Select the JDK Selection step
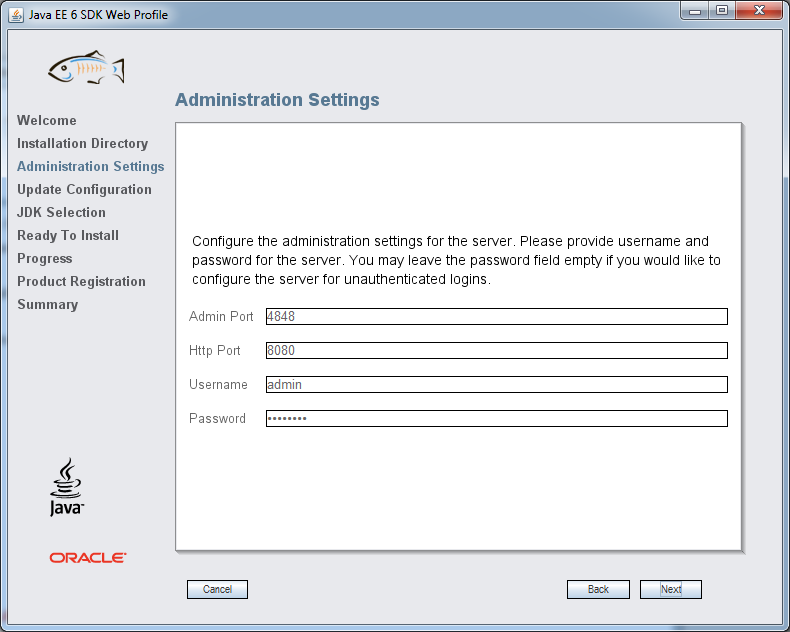 61,212
